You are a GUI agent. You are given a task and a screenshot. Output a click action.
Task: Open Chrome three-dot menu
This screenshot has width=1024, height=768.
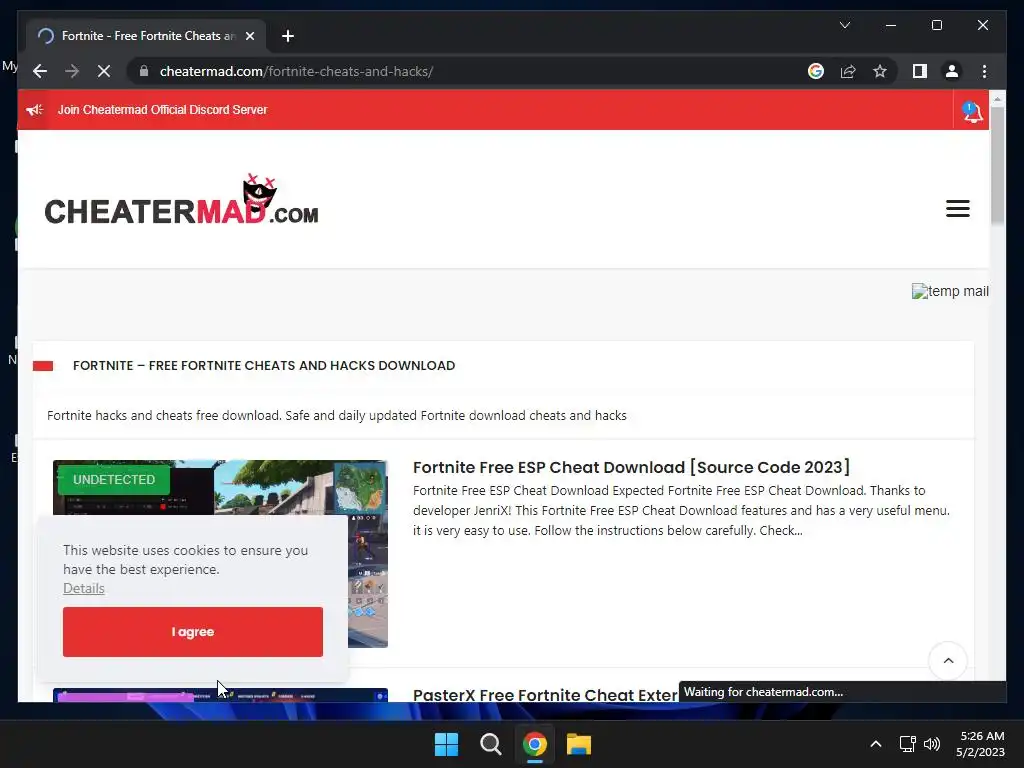(x=984, y=71)
